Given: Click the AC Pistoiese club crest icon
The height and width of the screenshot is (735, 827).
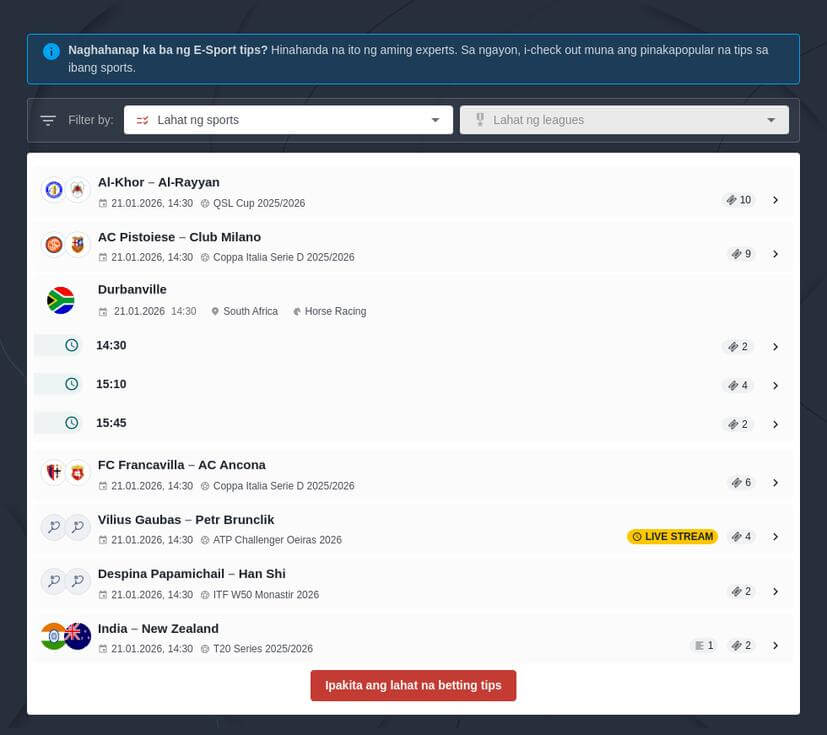Looking at the screenshot, I should [x=53, y=243].
